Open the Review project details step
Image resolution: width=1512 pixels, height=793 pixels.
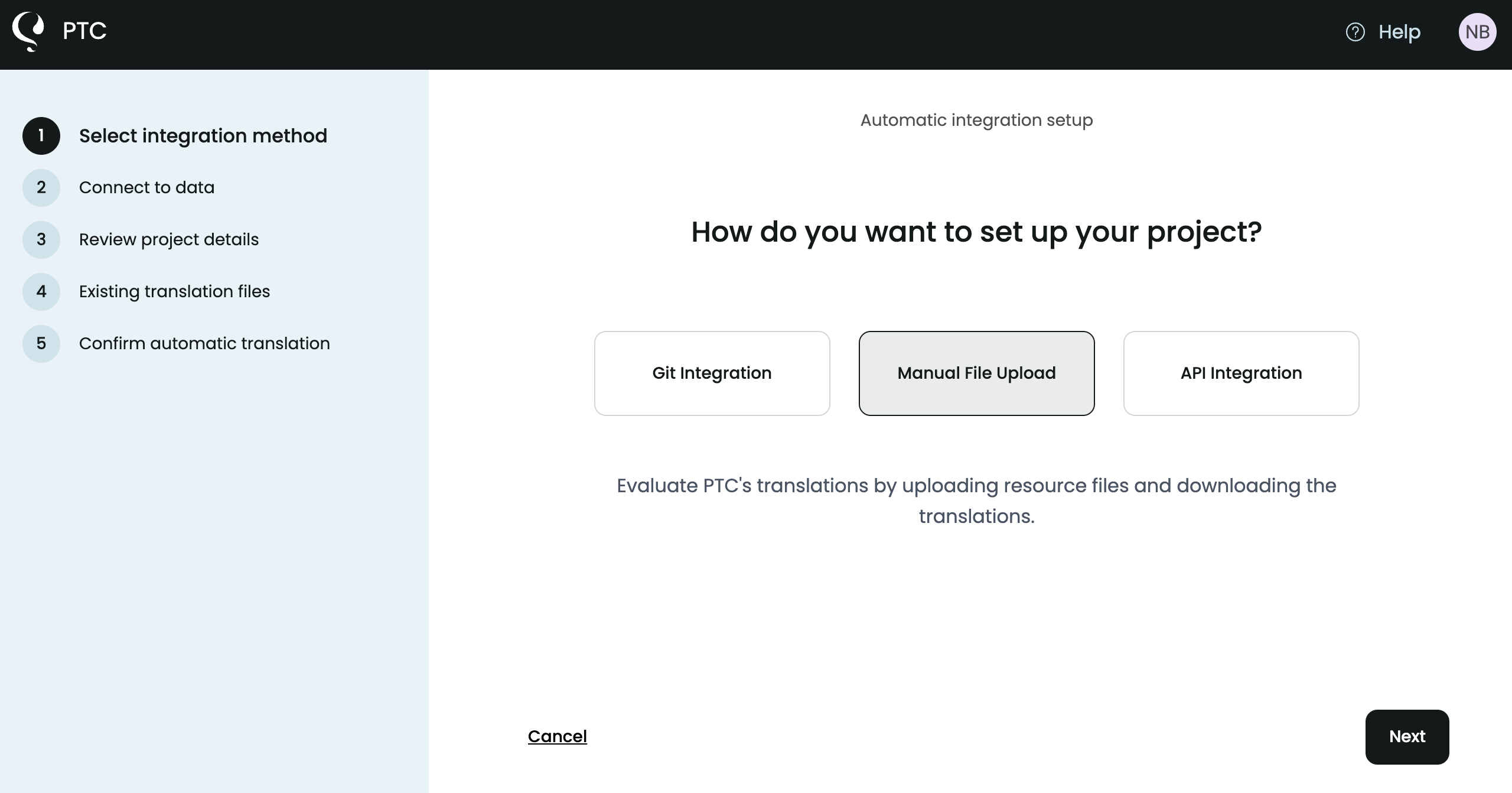pos(168,239)
